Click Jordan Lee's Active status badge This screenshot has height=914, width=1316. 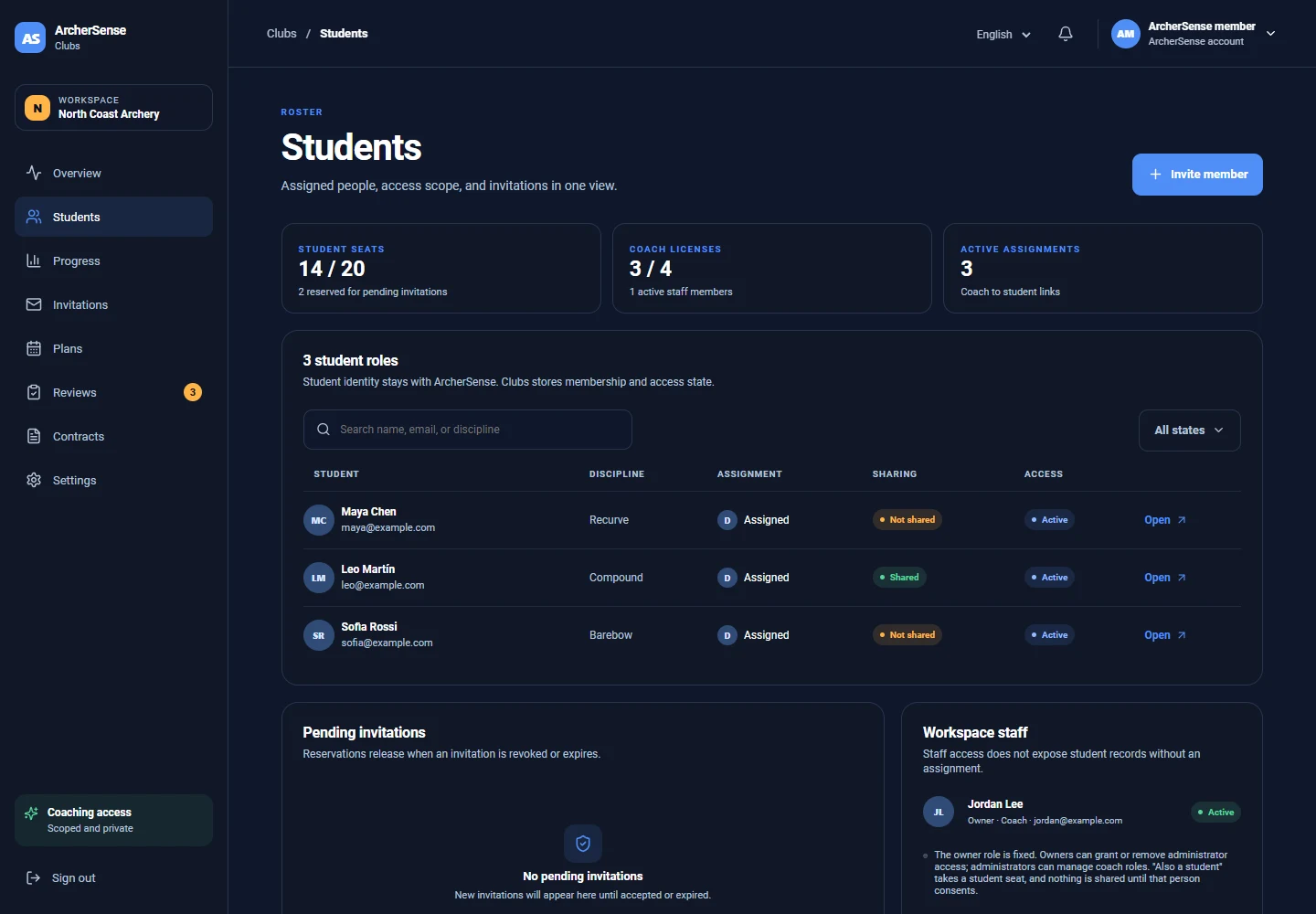(x=1215, y=813)
